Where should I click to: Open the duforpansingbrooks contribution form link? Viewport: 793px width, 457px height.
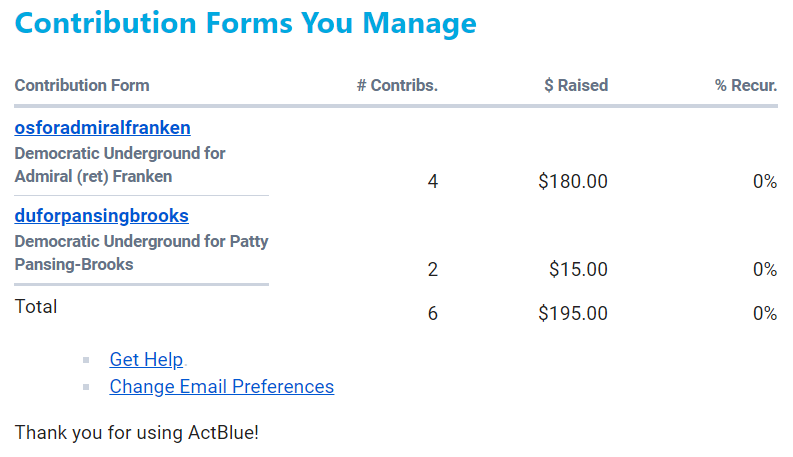point(101,216)
